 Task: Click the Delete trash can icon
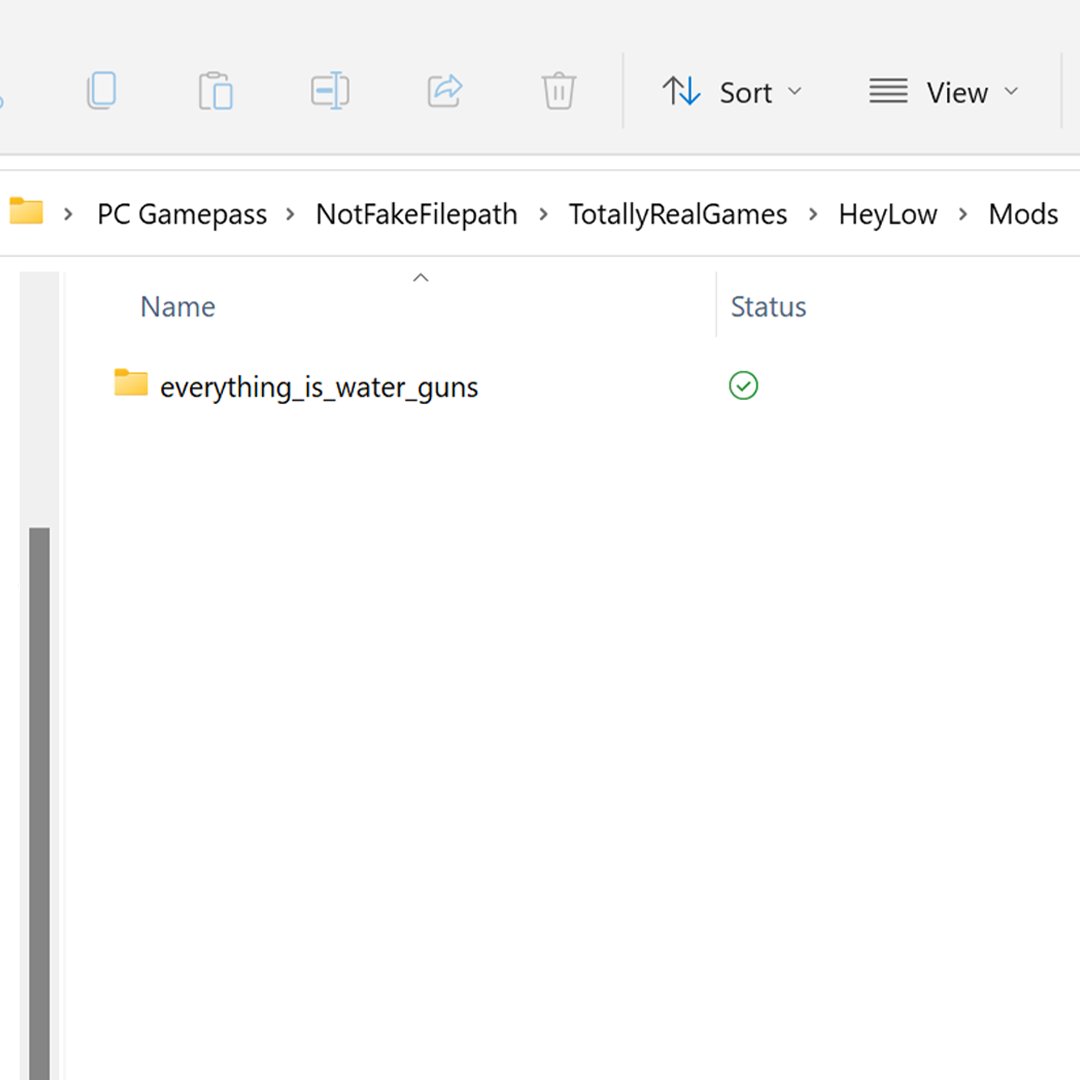(x=559, y=90)
